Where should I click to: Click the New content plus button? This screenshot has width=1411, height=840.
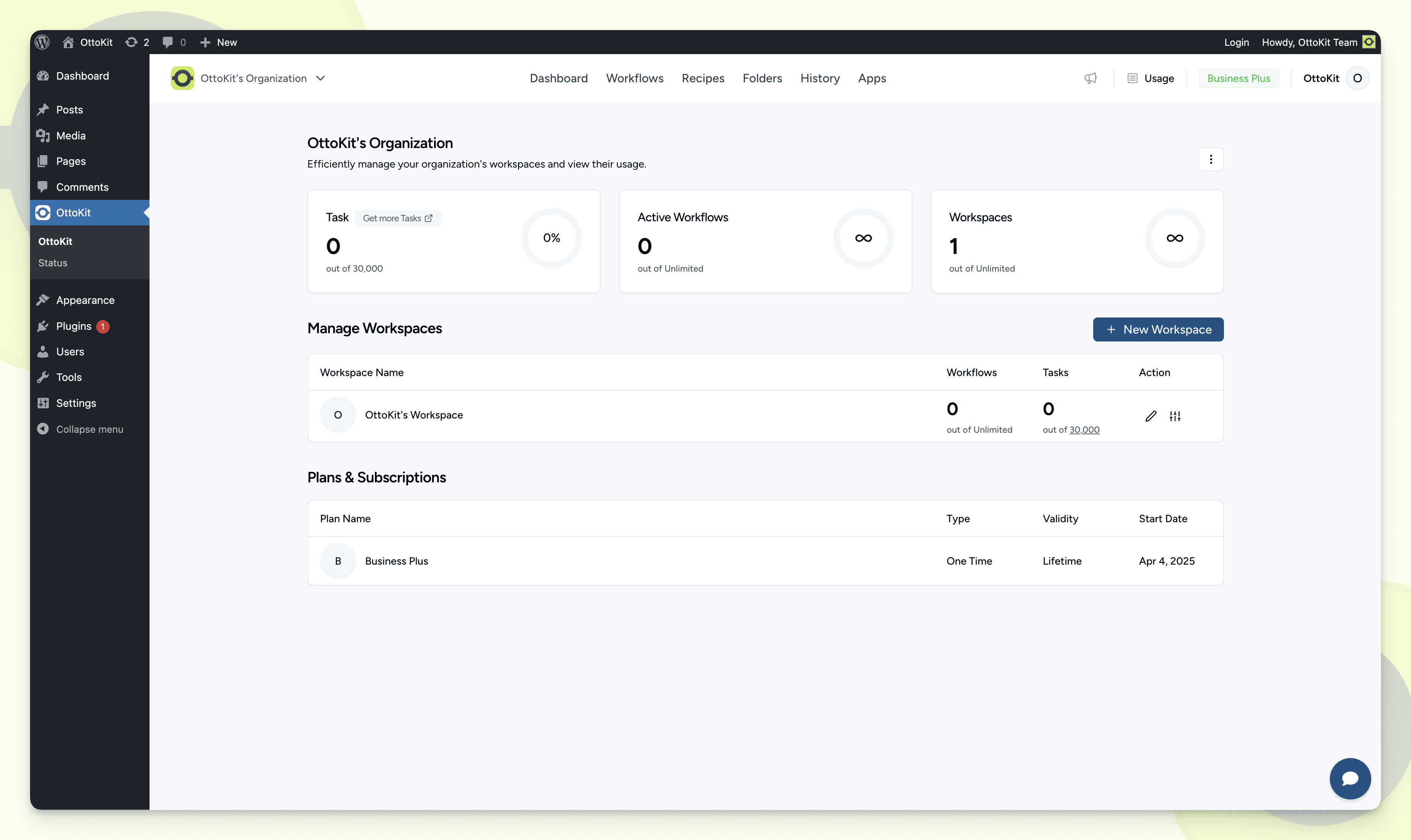tap(219, 42)
